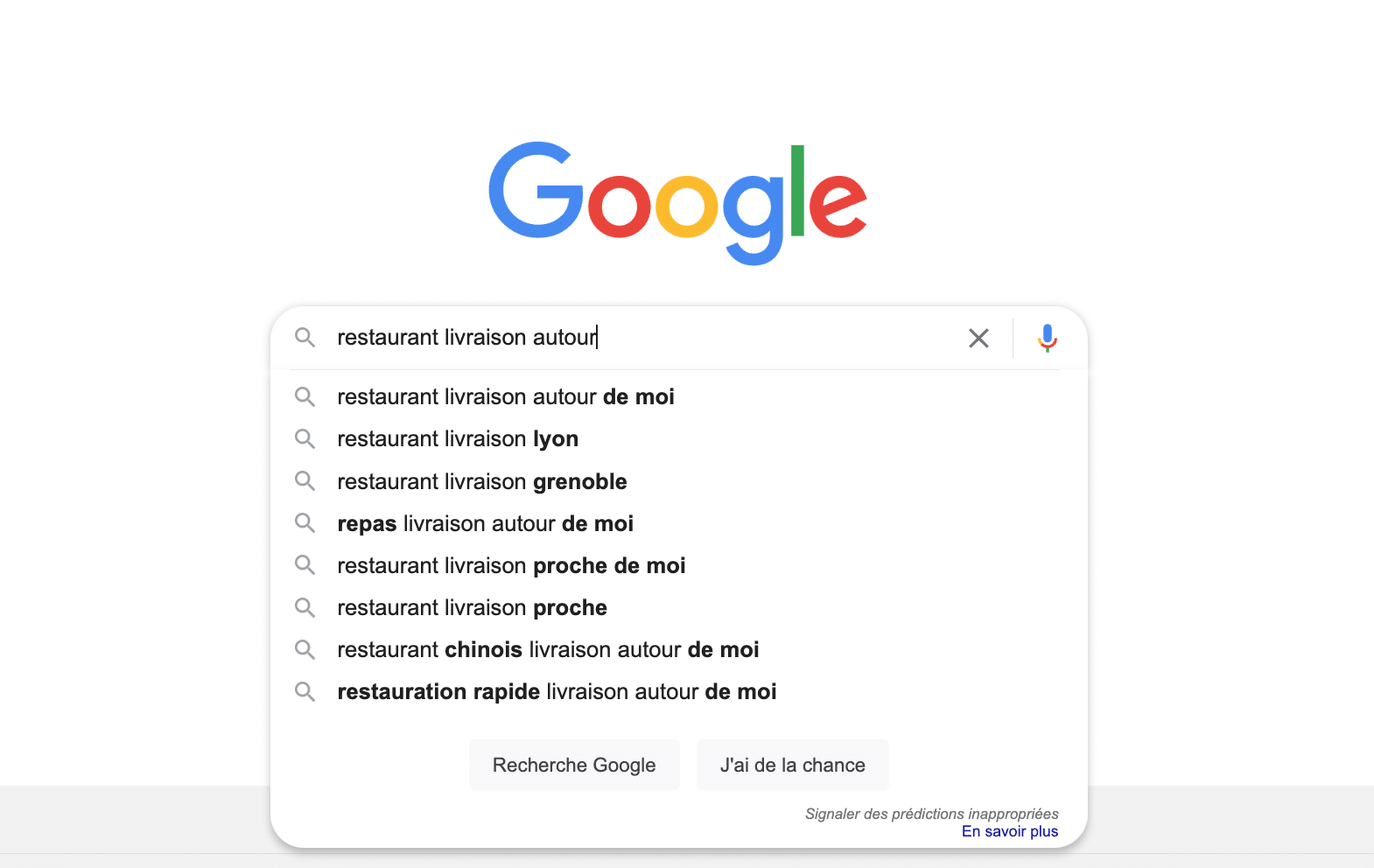Select 'repas livraison autour de moi' suggestion
The image size is (1374, 868).
485,523
